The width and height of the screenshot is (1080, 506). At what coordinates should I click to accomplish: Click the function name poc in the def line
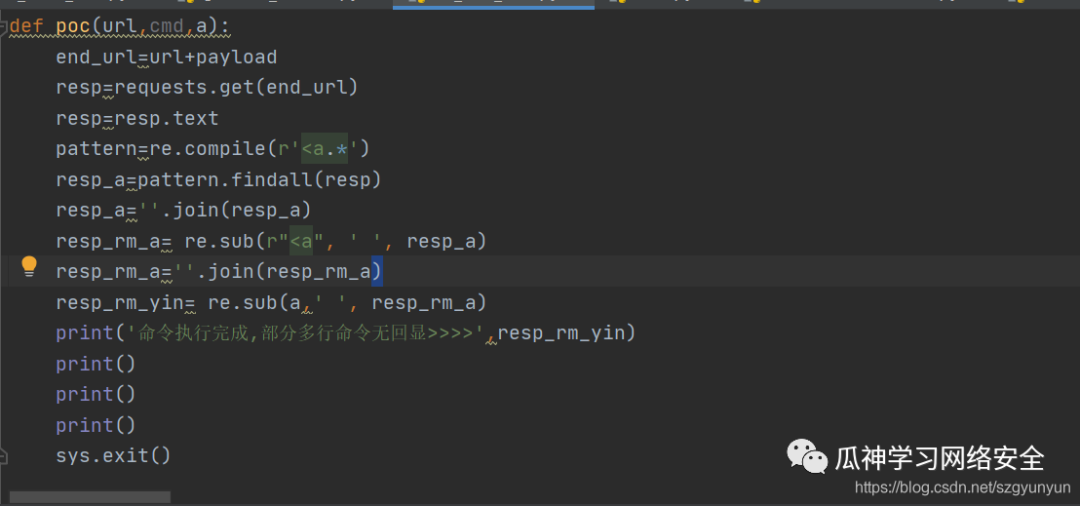point(73,27)
